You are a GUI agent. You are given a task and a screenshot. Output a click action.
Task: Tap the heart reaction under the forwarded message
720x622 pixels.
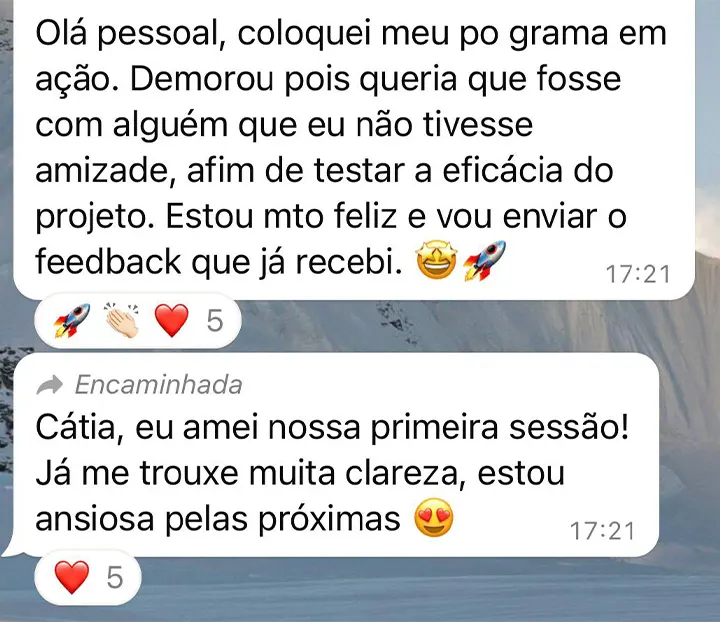click(72, 577)
